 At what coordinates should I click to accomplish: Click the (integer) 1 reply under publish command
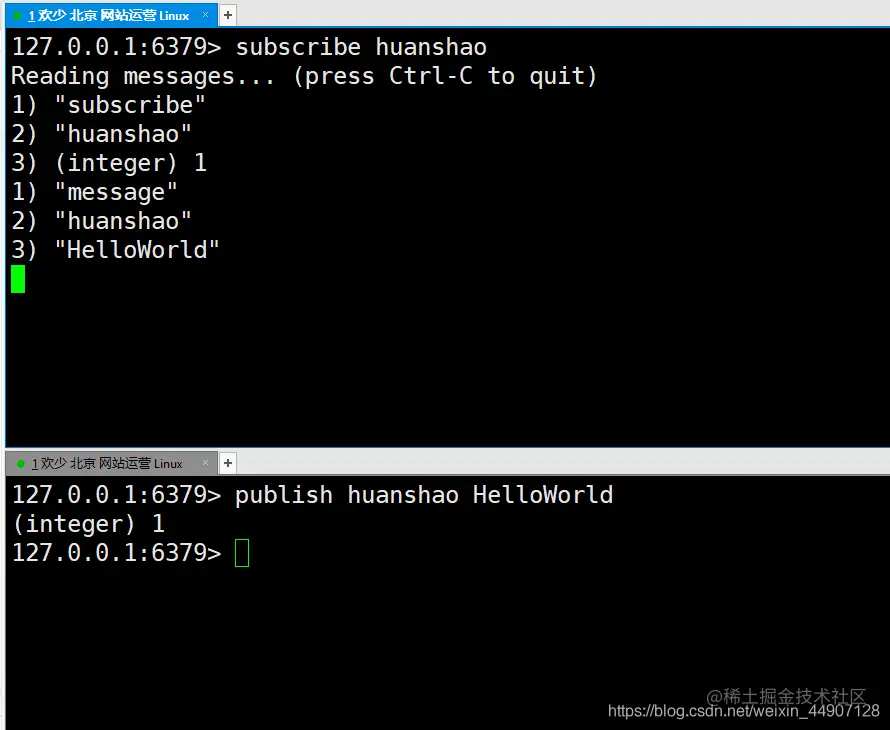click(x=88, y=524)
